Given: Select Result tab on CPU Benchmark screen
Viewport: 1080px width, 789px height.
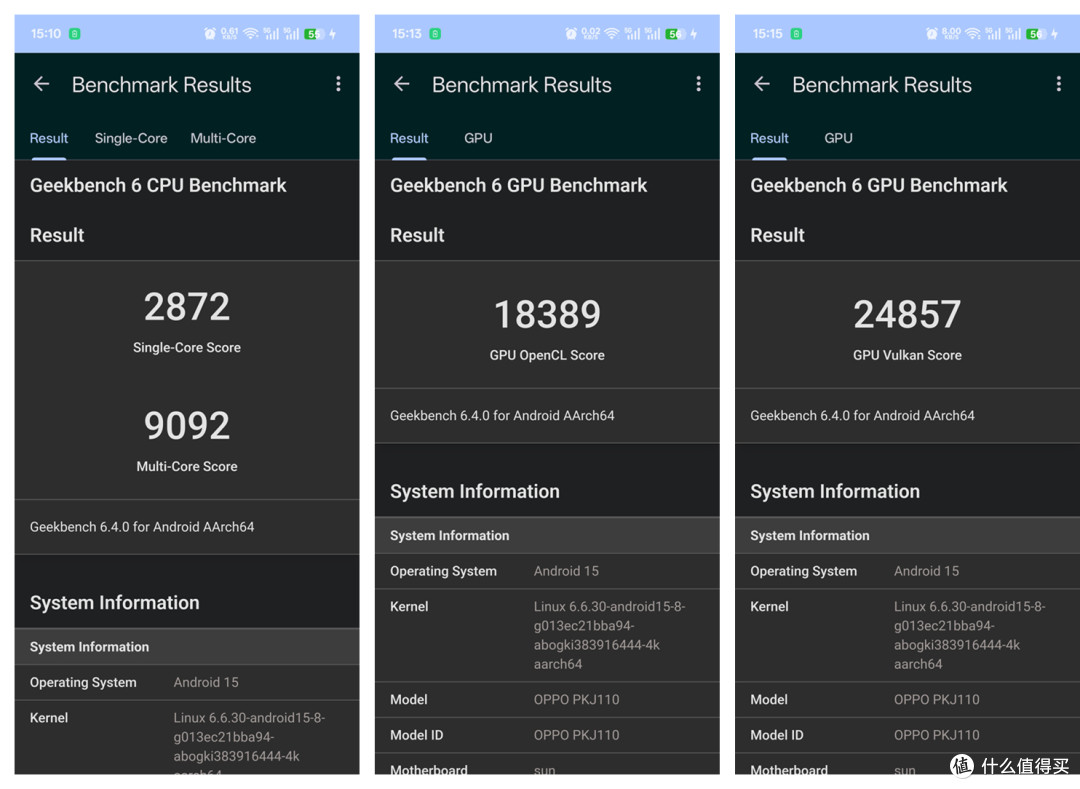Looking at the screenshot, I should coord(49,138).
